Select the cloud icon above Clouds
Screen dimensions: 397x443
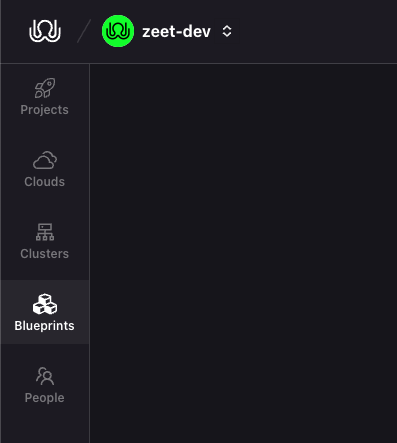(45, 160)
